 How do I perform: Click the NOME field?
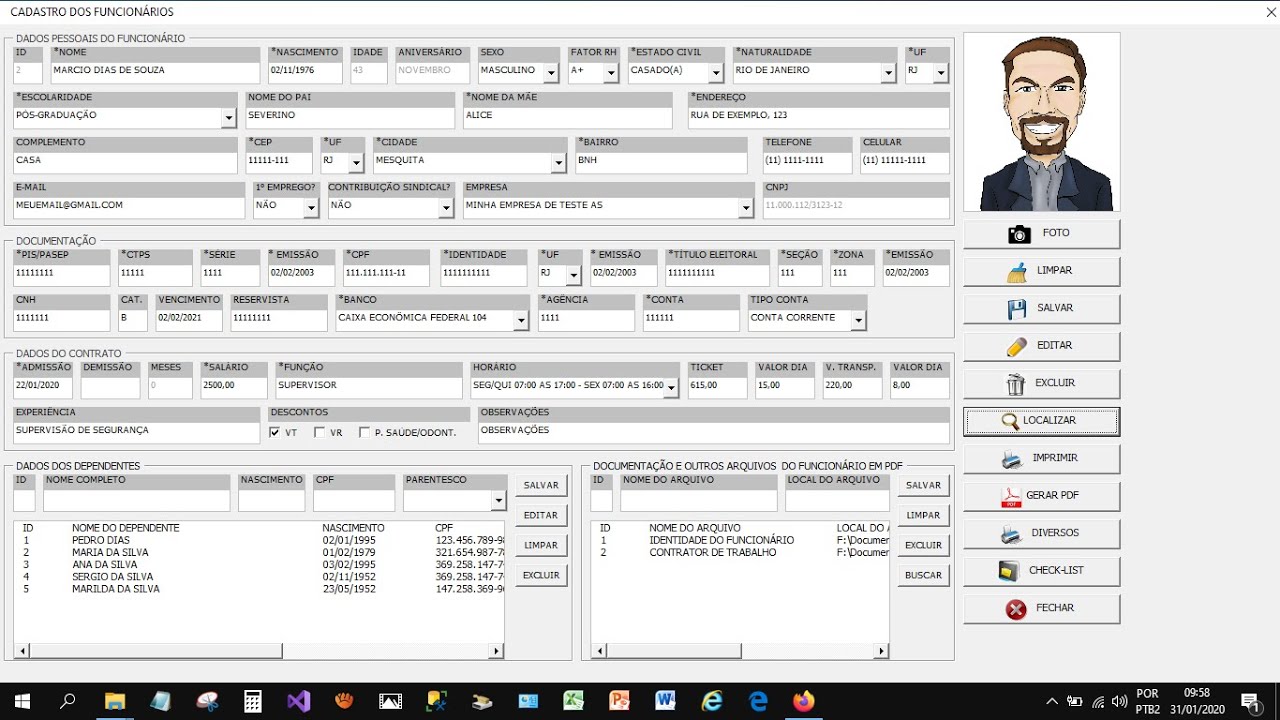tap(155, 71)
